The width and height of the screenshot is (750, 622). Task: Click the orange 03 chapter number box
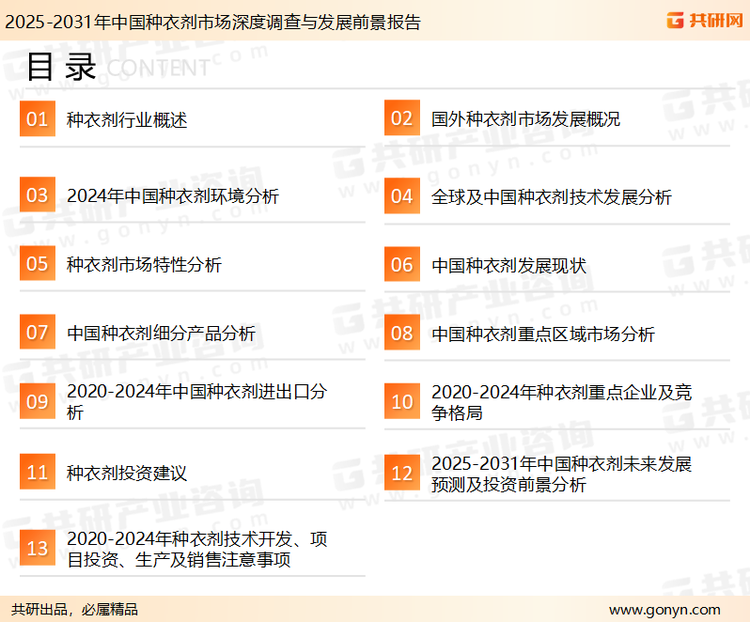point(37,195)
